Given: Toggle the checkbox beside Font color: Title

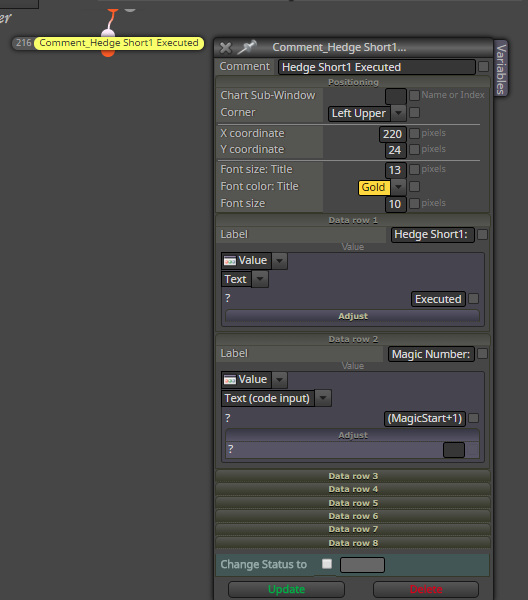Looking at the screenshot, I should 414,186.
